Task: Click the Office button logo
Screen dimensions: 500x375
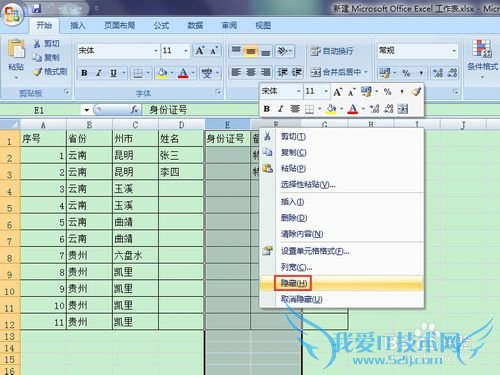Action: 12,14
